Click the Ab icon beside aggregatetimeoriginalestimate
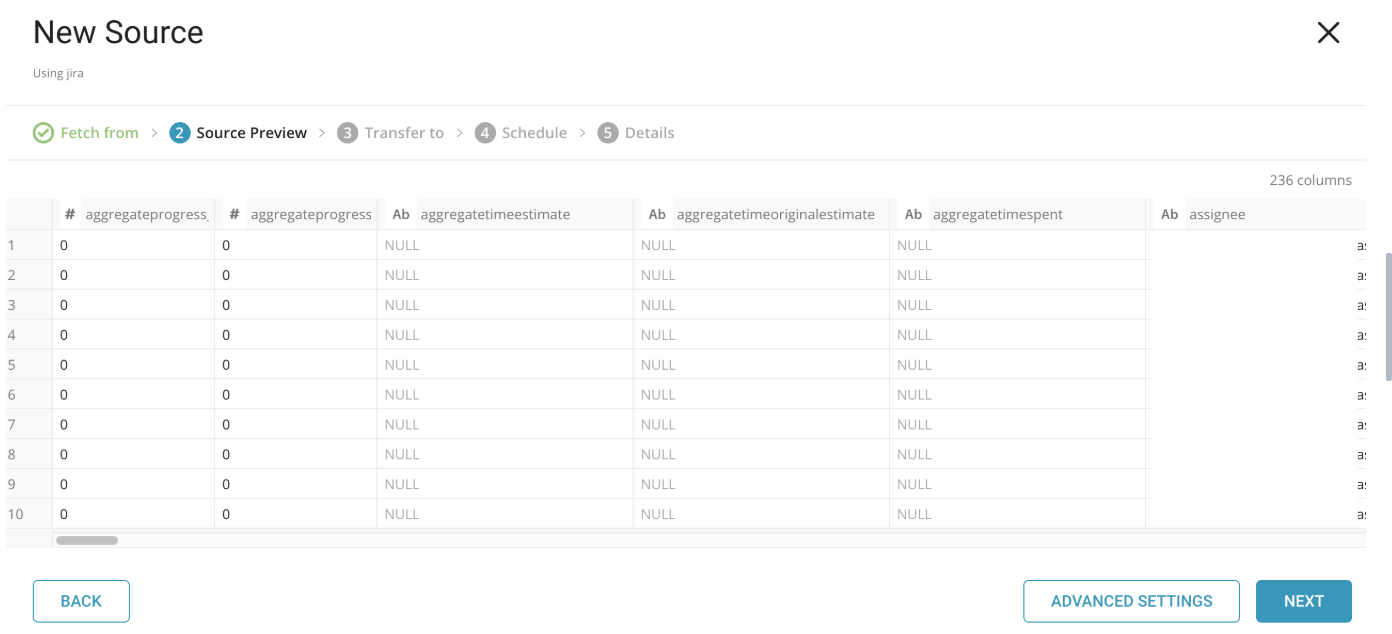This screenshot has height=634, width=1392. tap(657, 214)
